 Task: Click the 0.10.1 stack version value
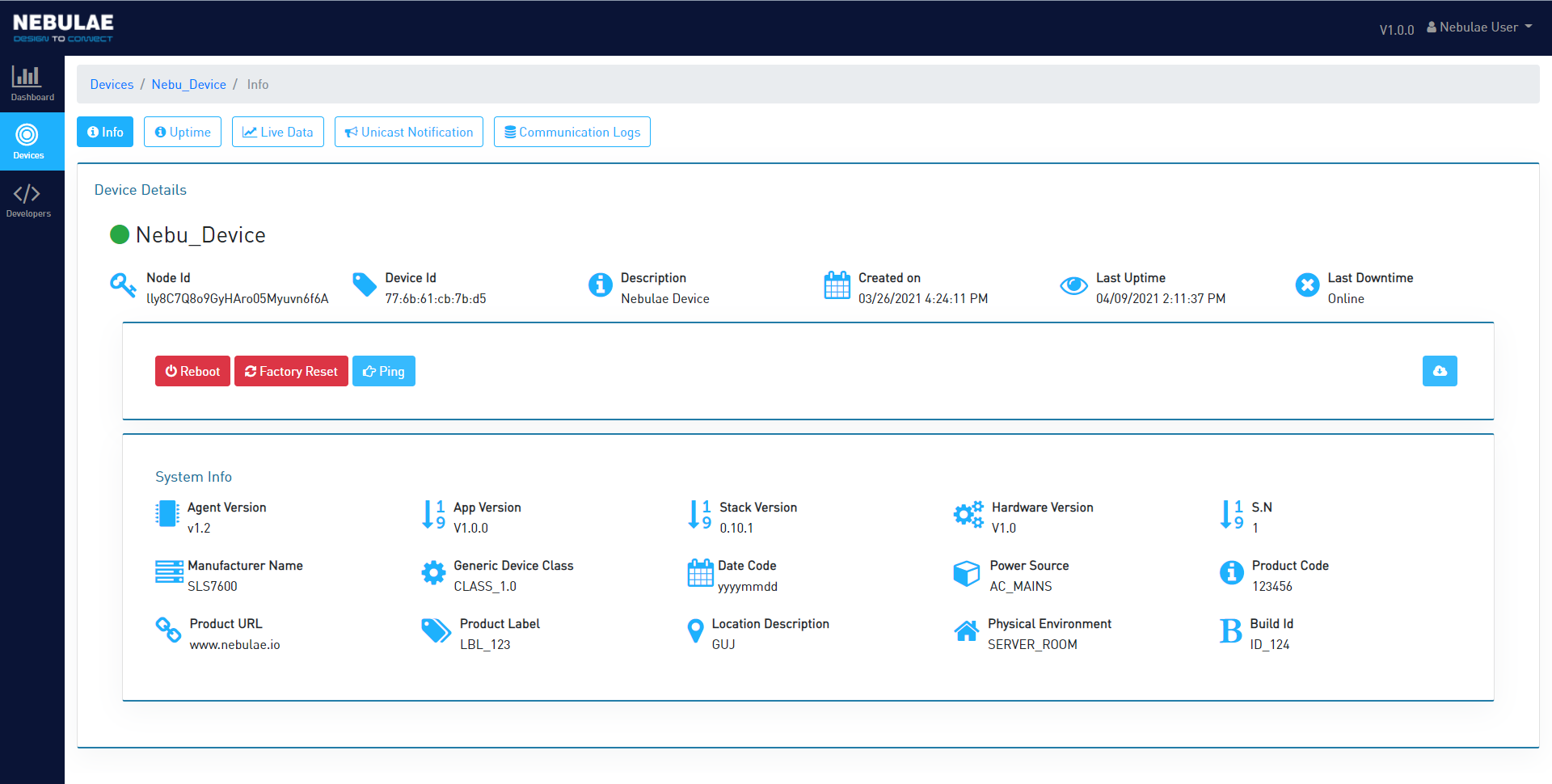736,528
